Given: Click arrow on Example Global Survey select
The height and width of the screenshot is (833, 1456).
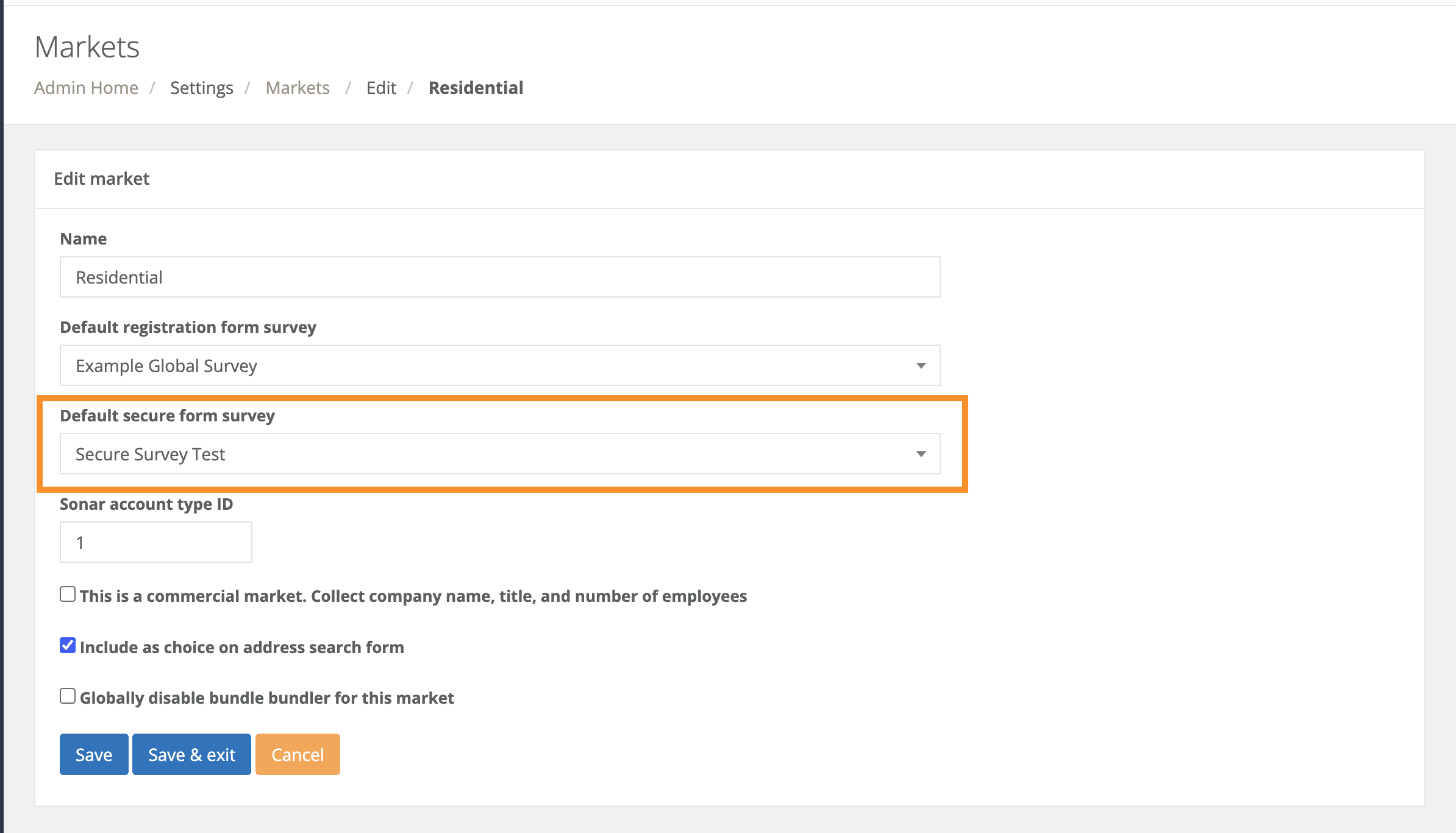Looking at the screenshot, I should click(x=921, y=365).
